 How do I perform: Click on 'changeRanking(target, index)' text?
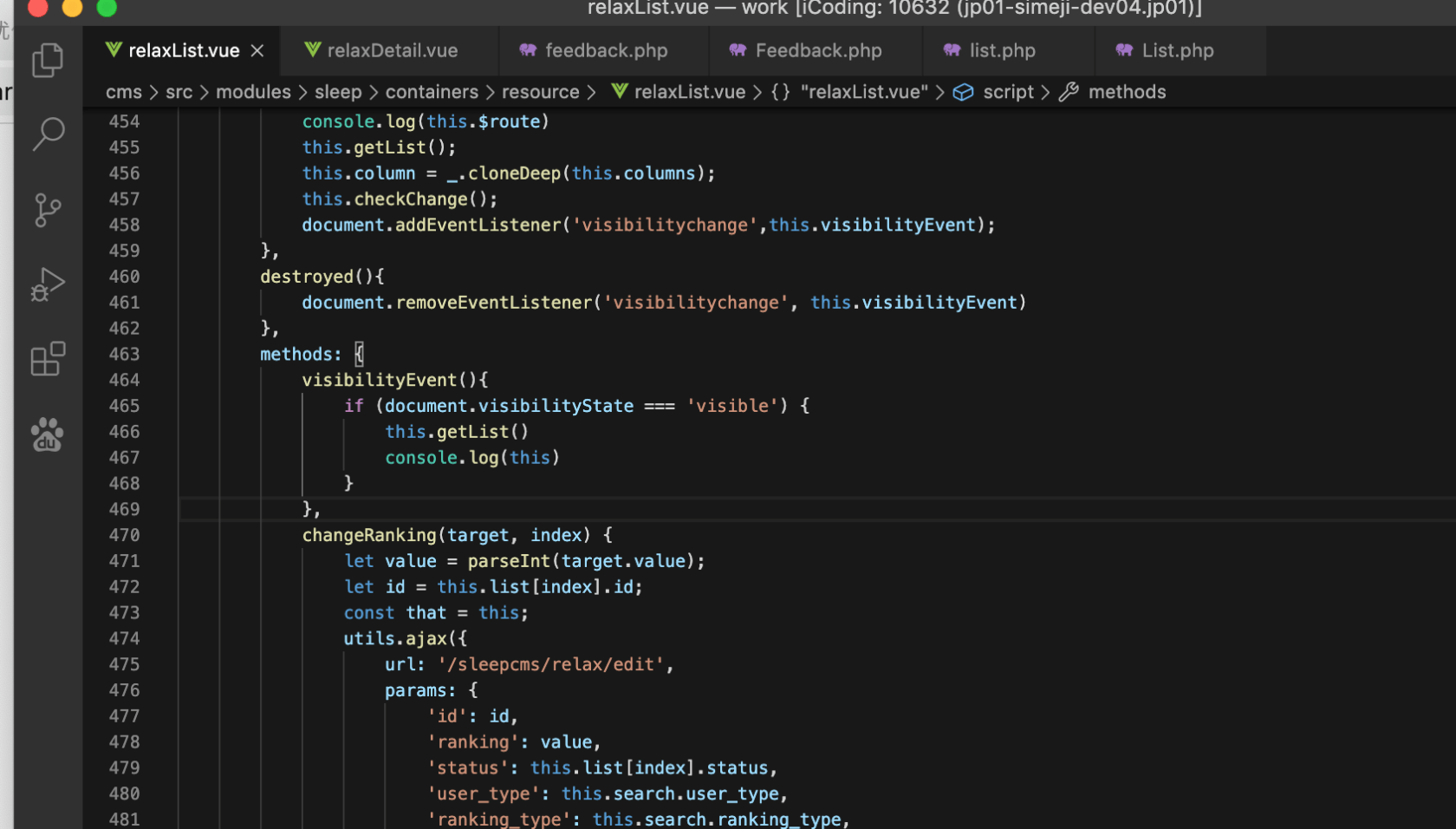pyautogui.click(x=446, y=535)
